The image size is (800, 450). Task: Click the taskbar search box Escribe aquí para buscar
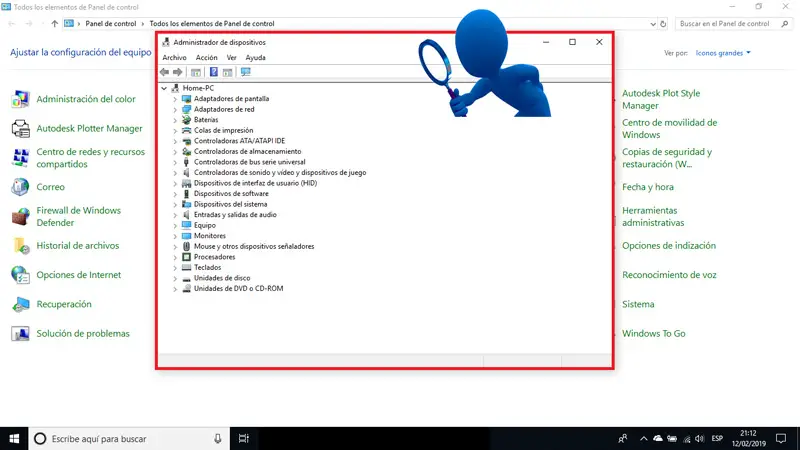[x=129, y=439]
